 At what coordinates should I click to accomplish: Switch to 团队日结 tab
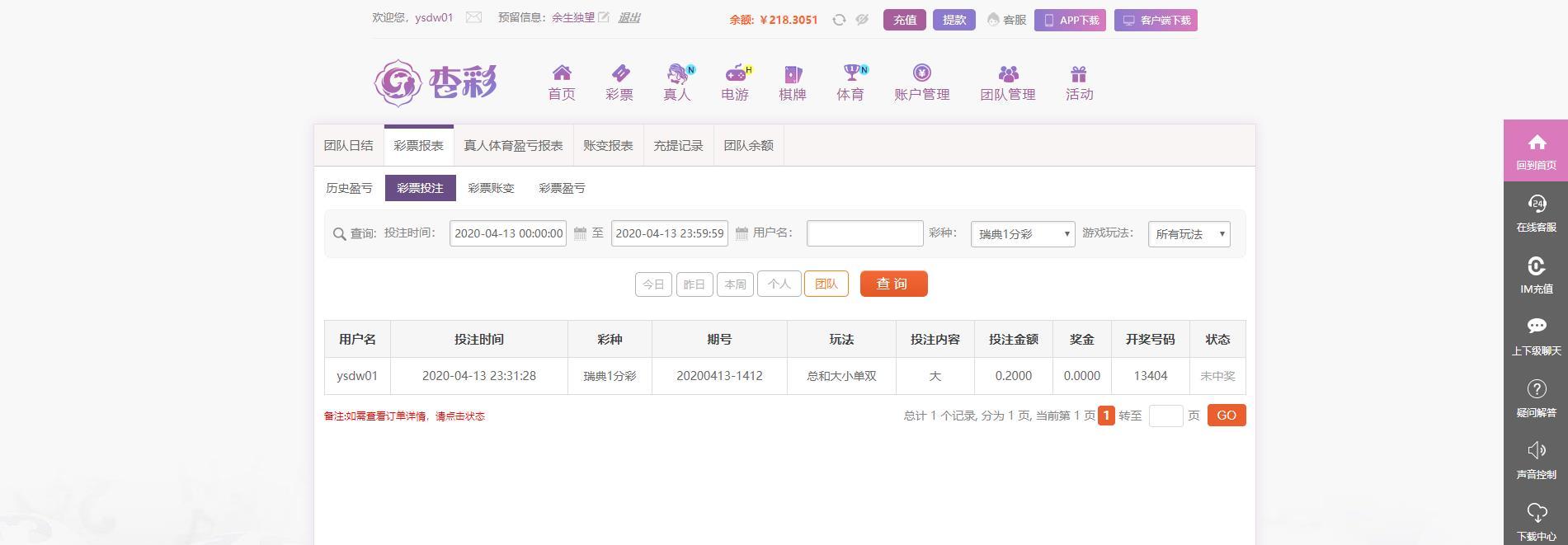point(348,145)
